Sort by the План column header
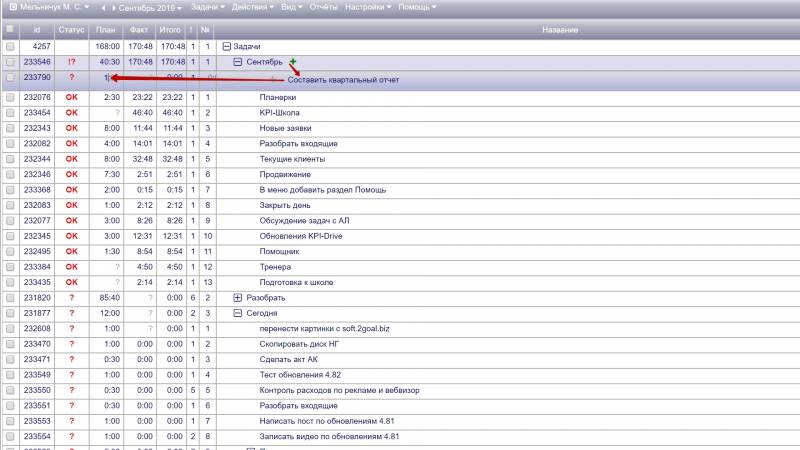The image size is (800, 450). click(106, 30)
